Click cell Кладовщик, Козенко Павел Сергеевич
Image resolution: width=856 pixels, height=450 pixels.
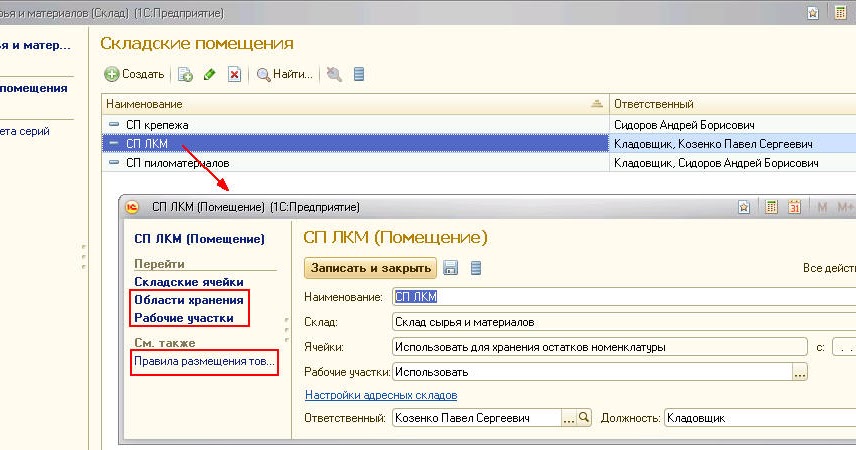(x=732, y=144)
